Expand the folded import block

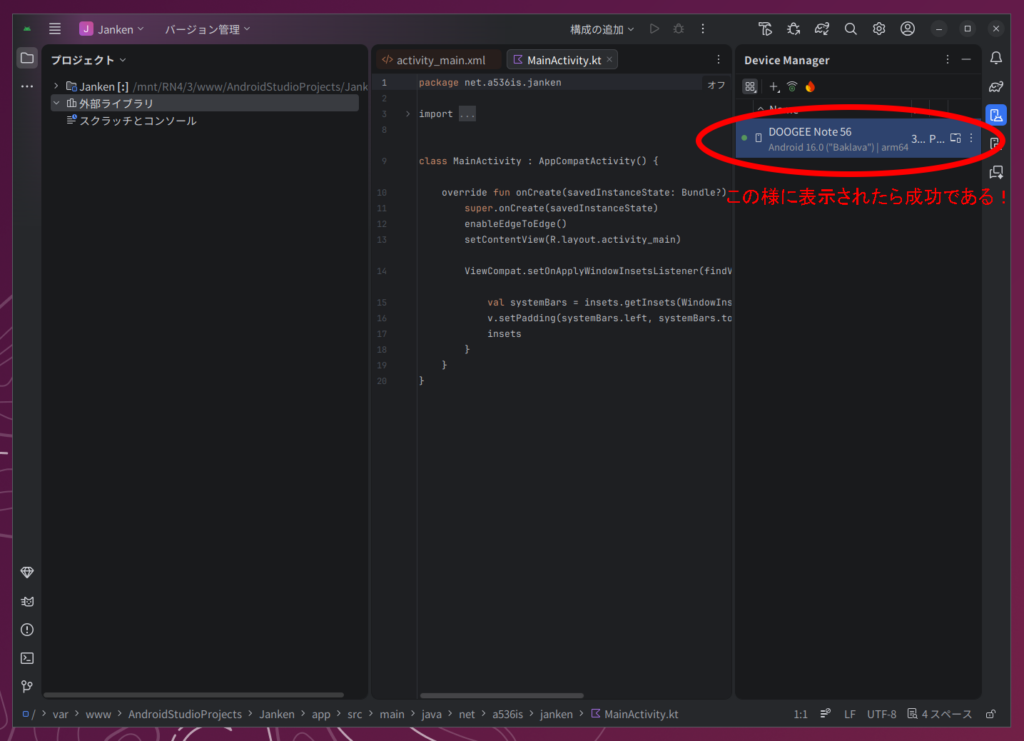tap(407, 114)
